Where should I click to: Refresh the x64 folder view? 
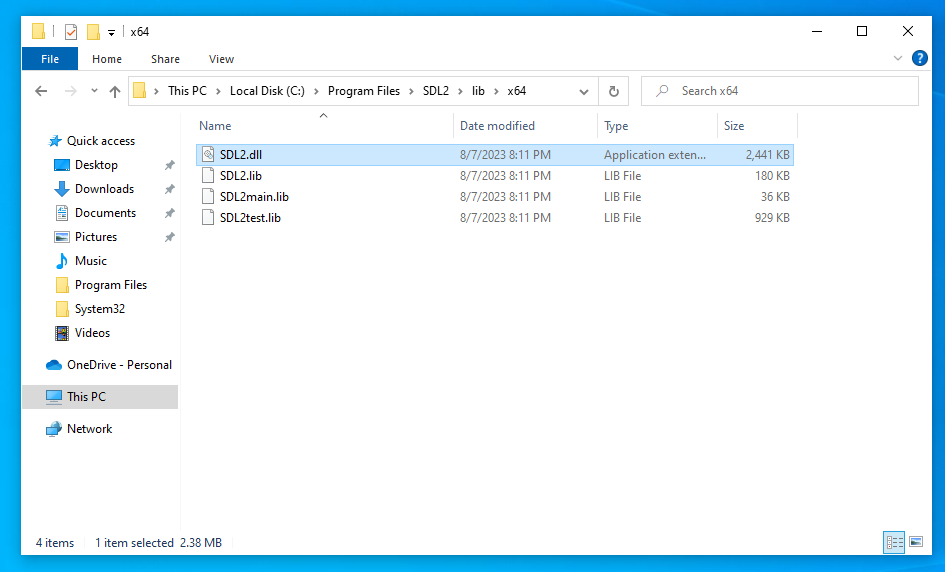point(614,91)
